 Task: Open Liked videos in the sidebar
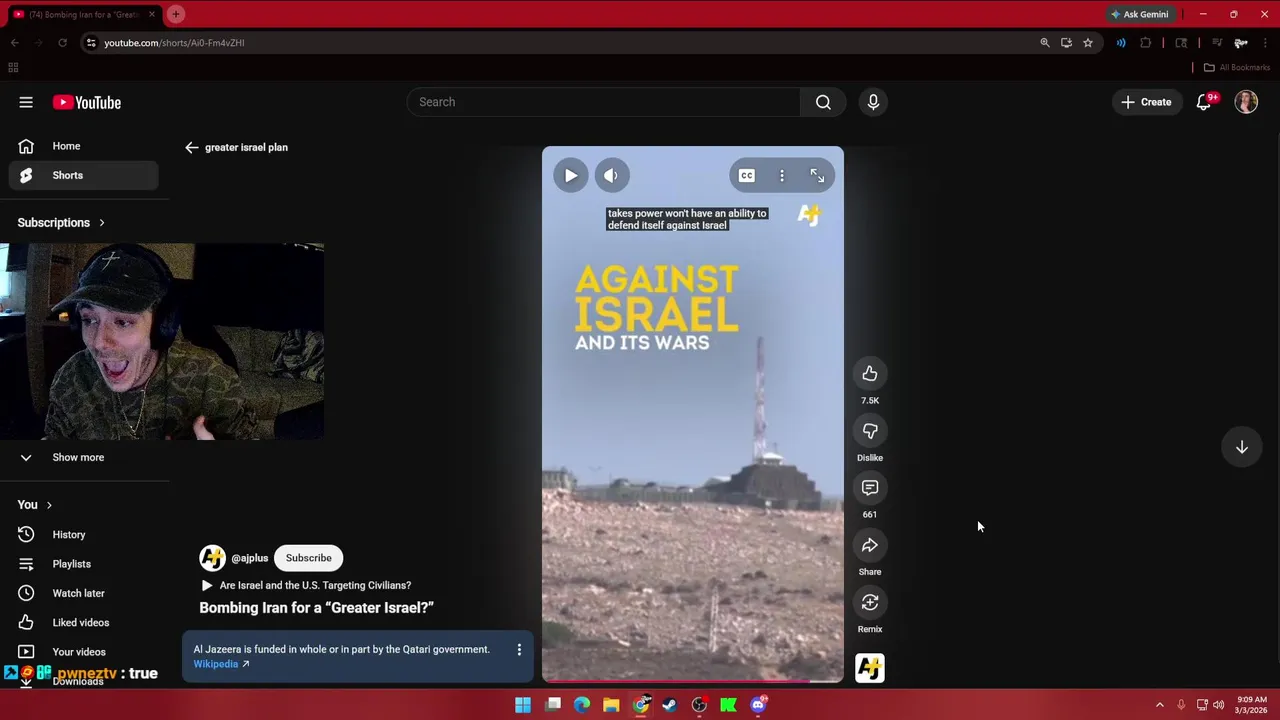click(84, 622)
